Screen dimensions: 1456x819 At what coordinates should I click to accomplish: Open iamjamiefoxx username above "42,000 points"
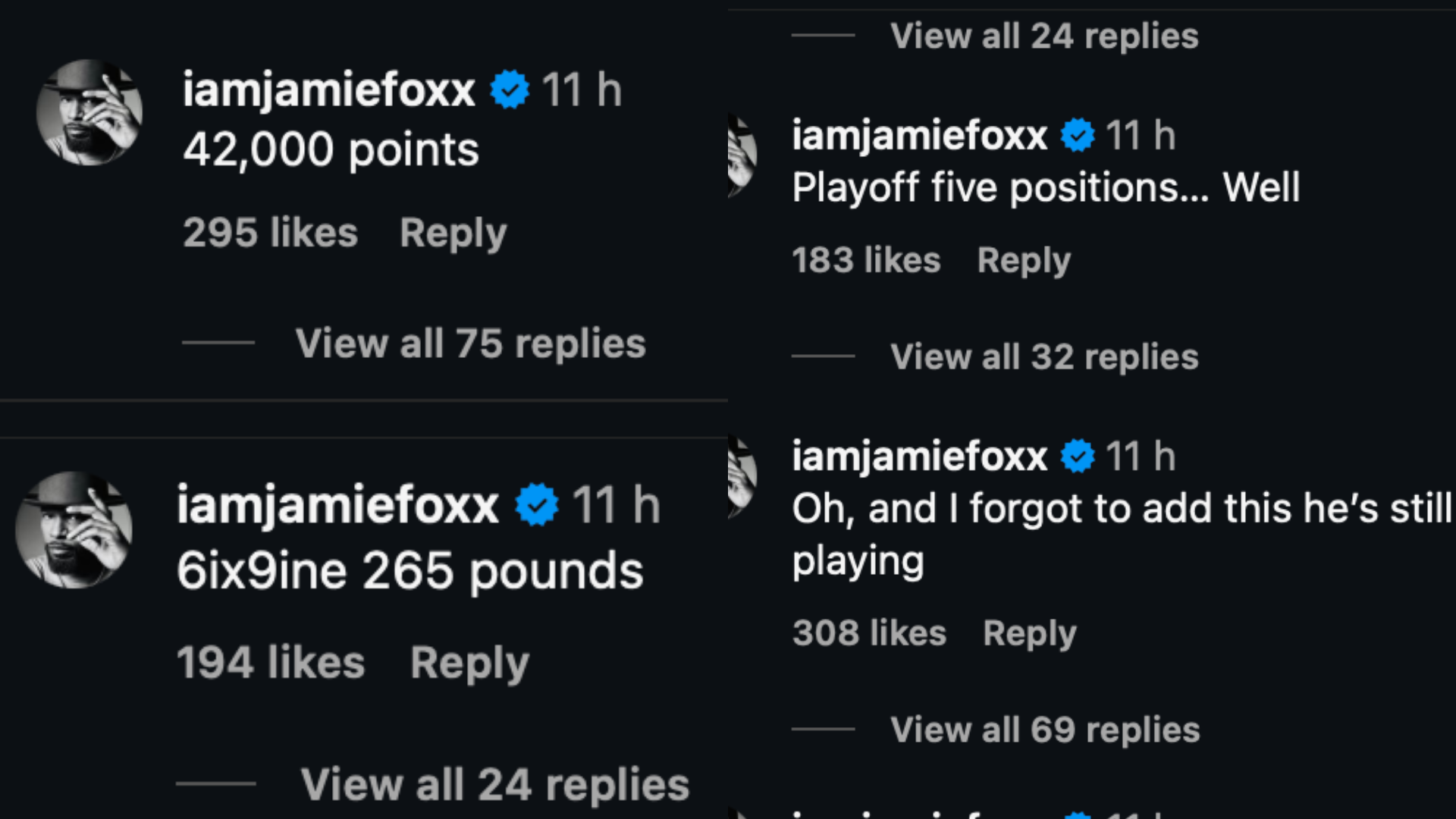click(x=328, y=90)
